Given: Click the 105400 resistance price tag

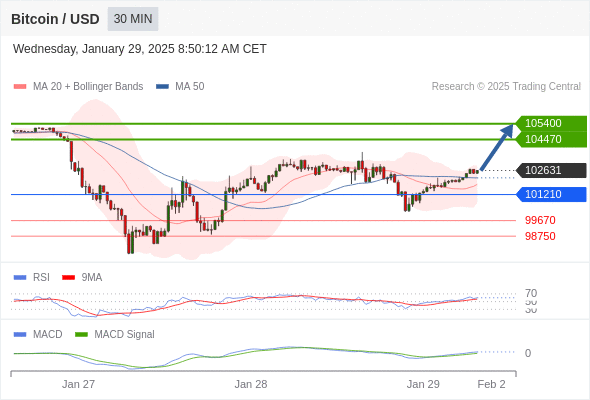Looking at the screenshot, I should pos(550,123).
